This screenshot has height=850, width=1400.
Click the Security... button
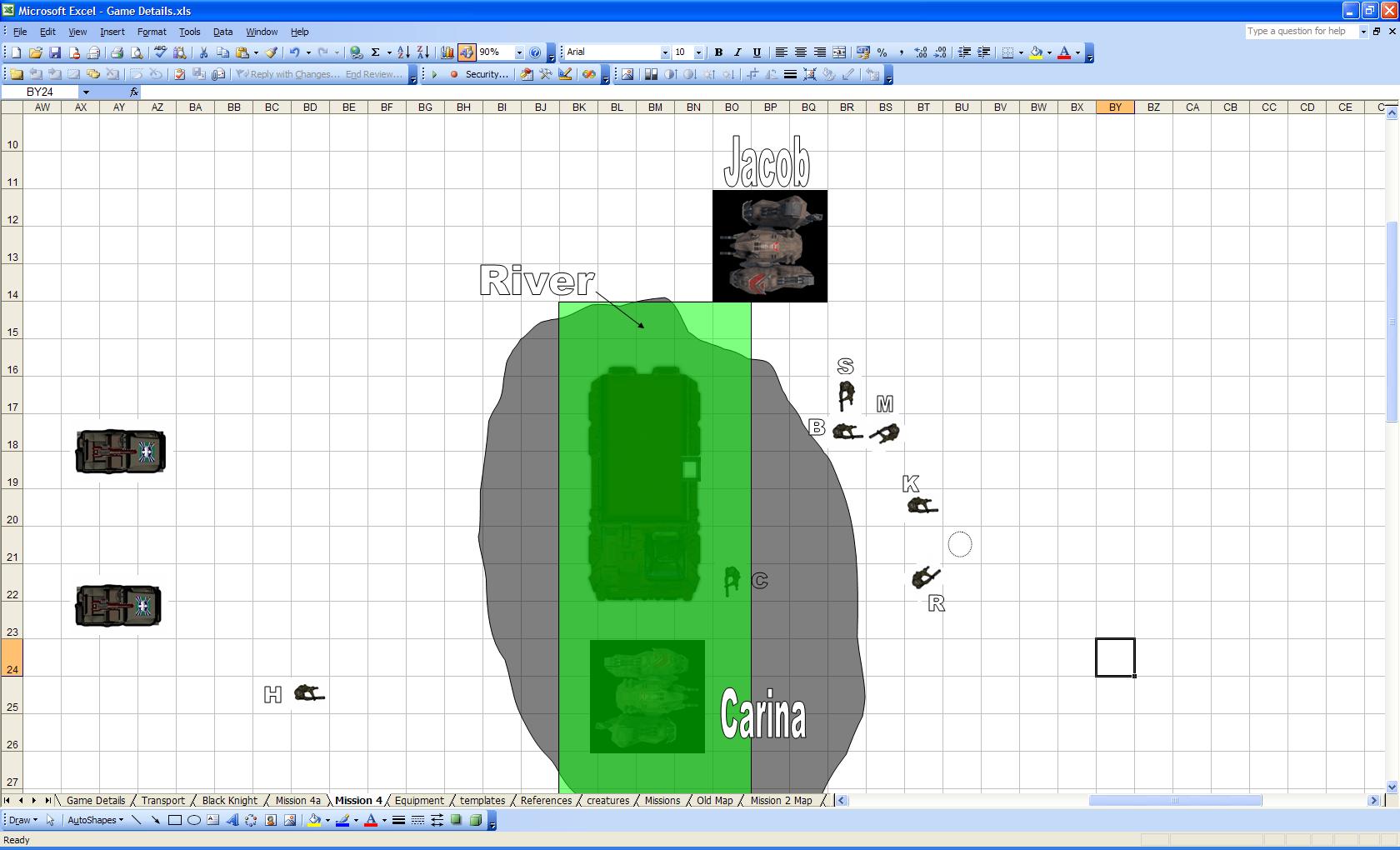487,74
